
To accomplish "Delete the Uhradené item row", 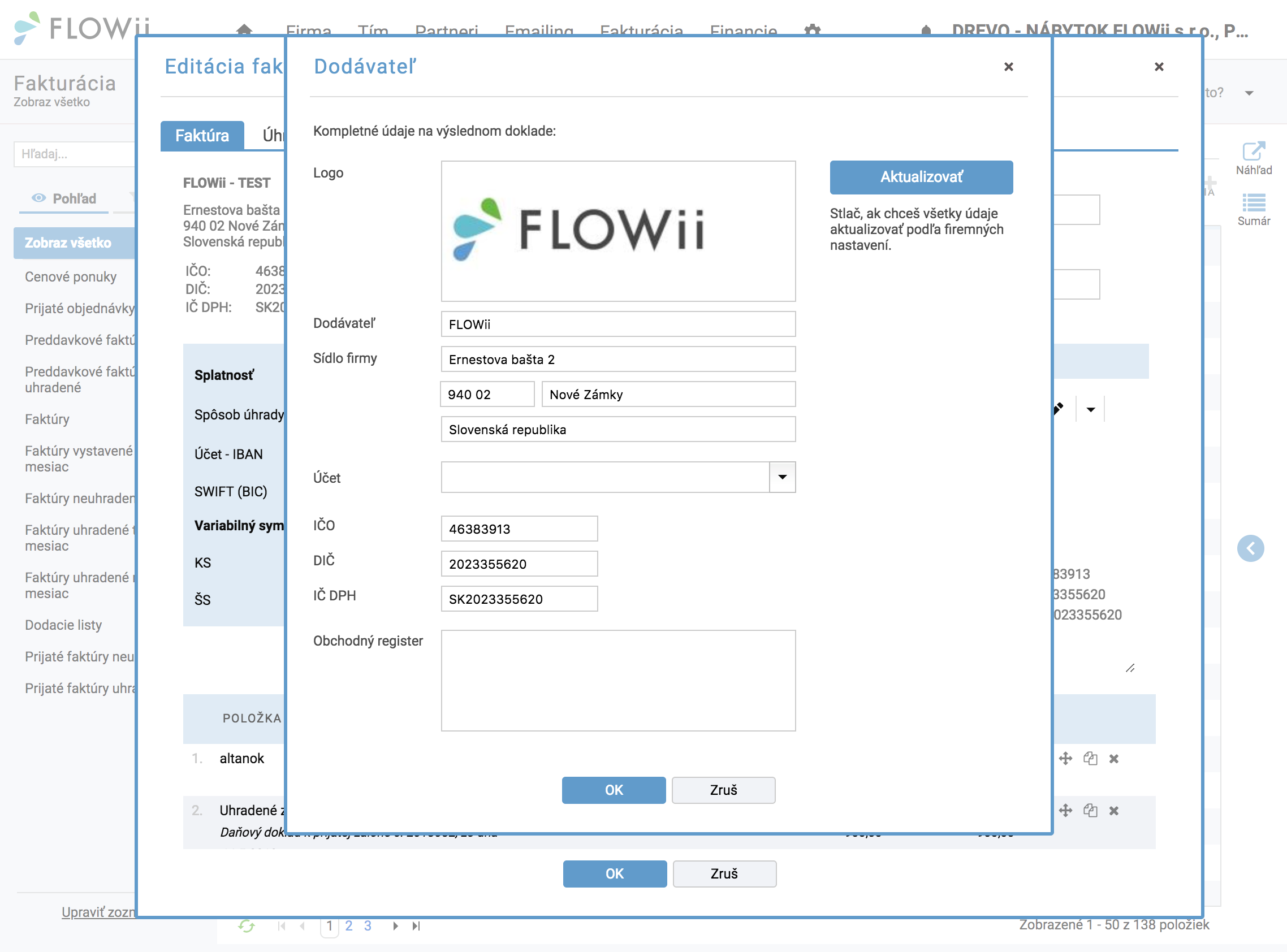I will [x=1113, y=810].
